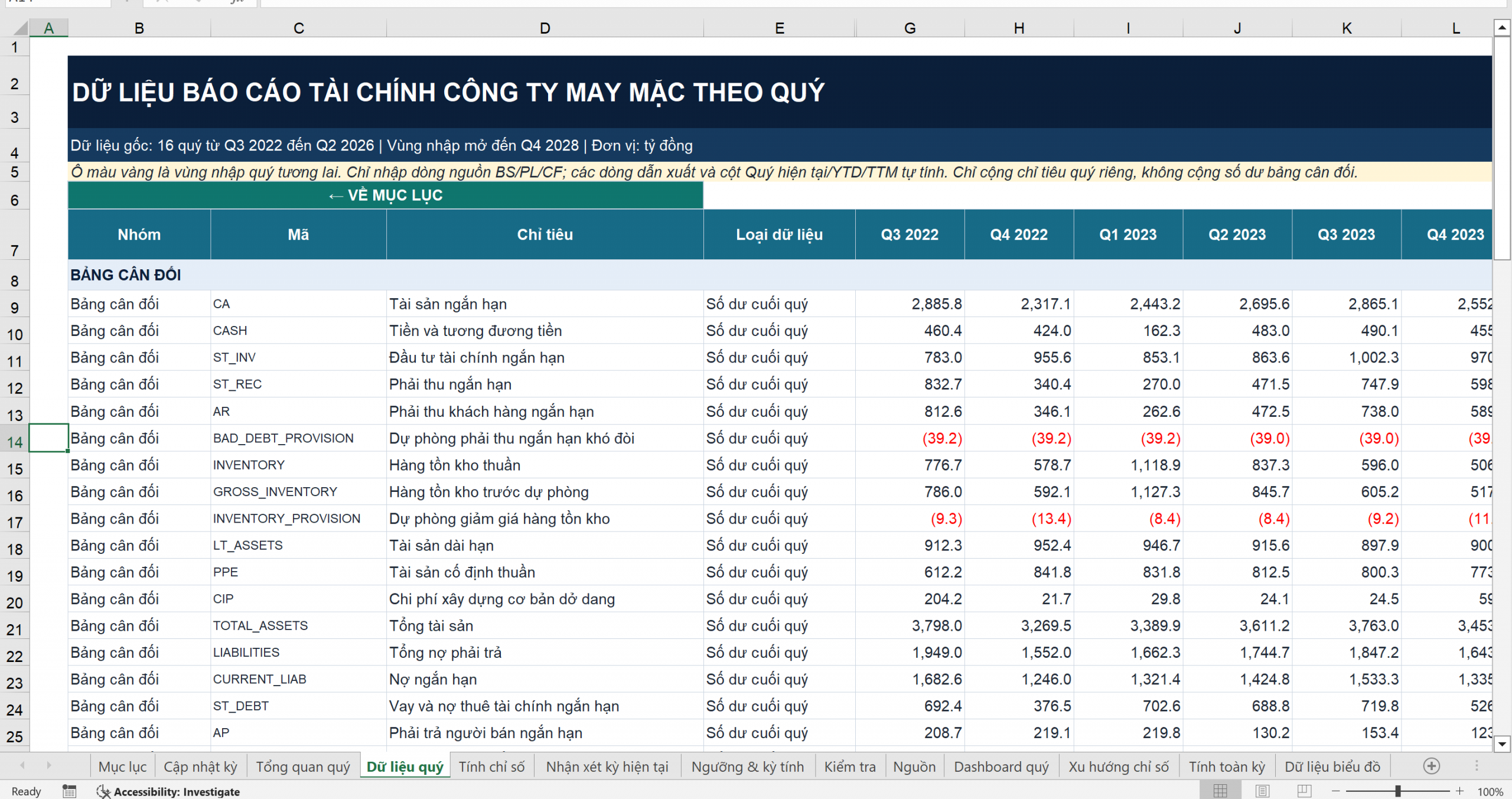The image size is (1512, 799).
Task: Select the 1,002.3 value in Q3 2023
Action: [1346, 357]
